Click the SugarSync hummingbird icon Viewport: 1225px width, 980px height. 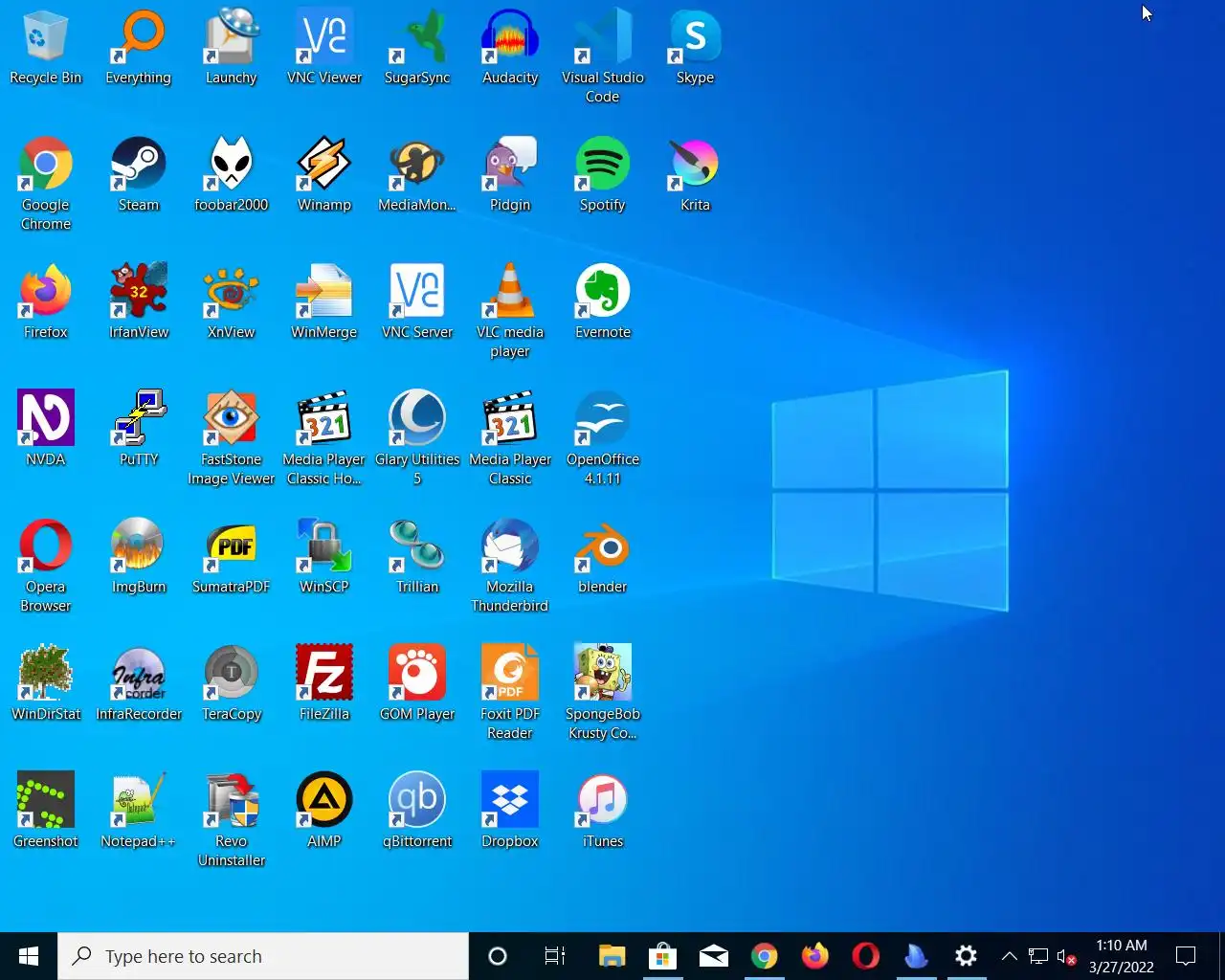click(416, 48)
